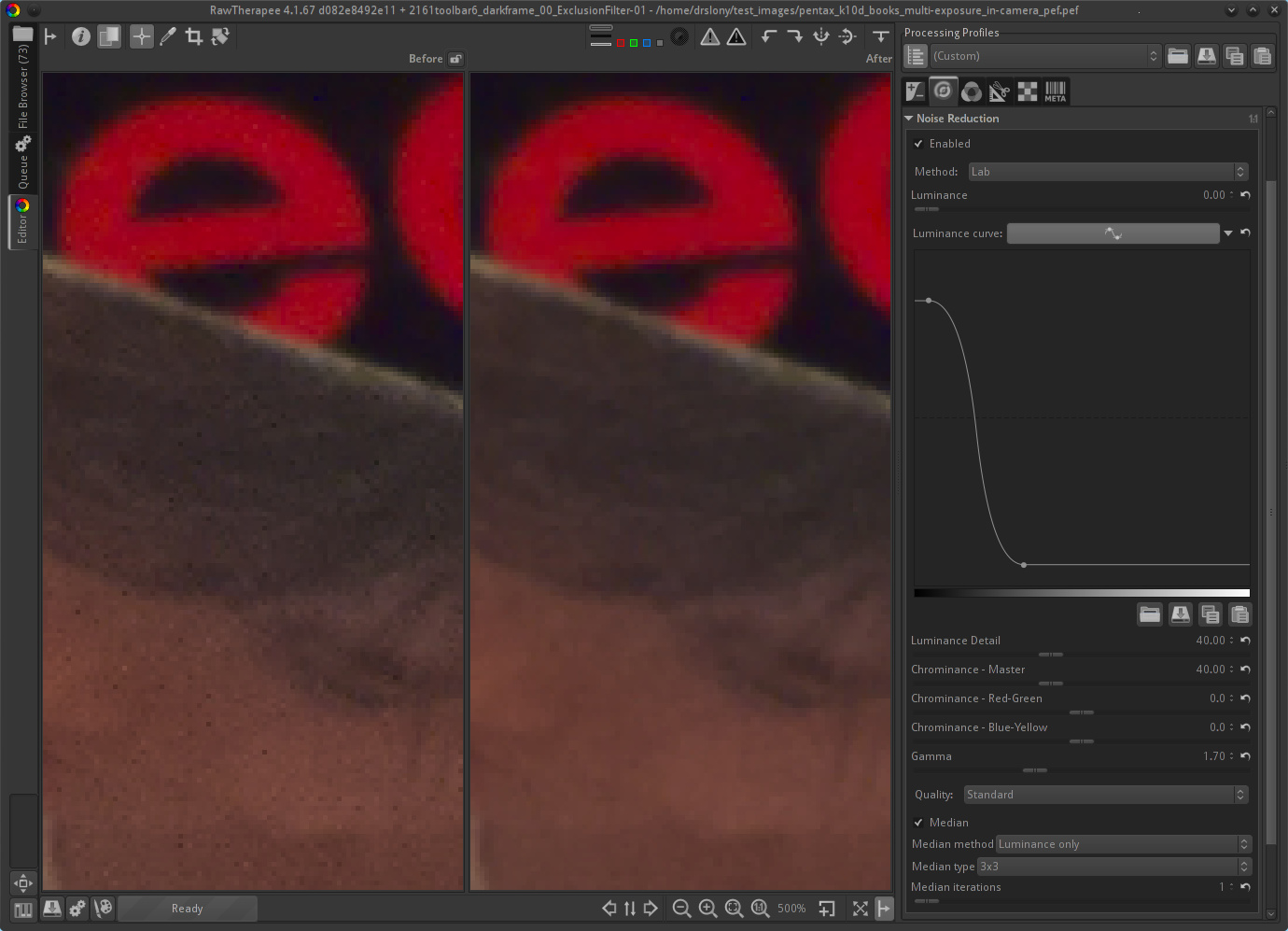Select the crop tool in toolbar
1288x931 pixels.
194,36
